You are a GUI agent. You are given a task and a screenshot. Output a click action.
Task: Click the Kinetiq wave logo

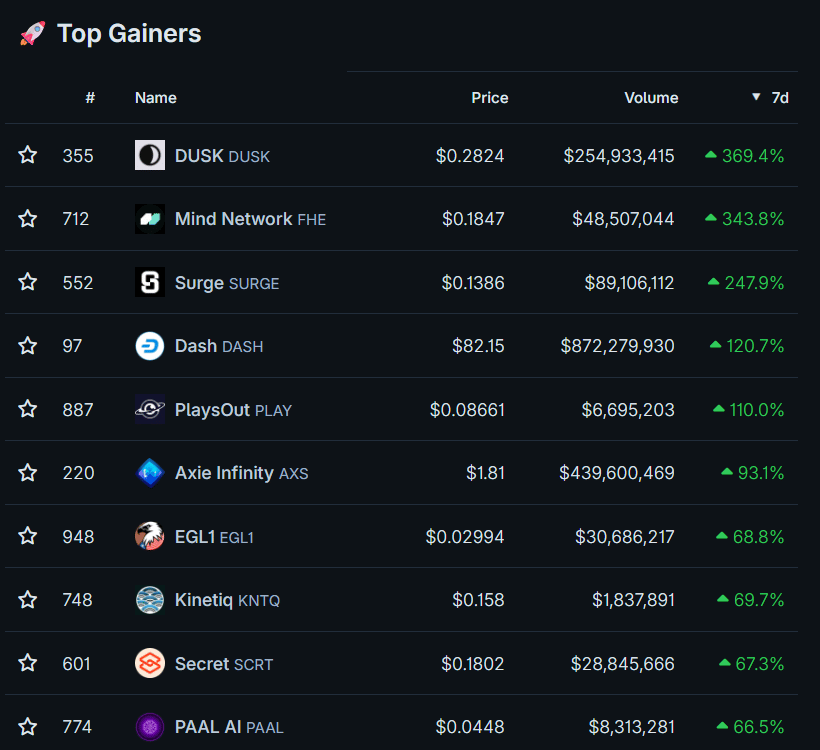[150, 599]
